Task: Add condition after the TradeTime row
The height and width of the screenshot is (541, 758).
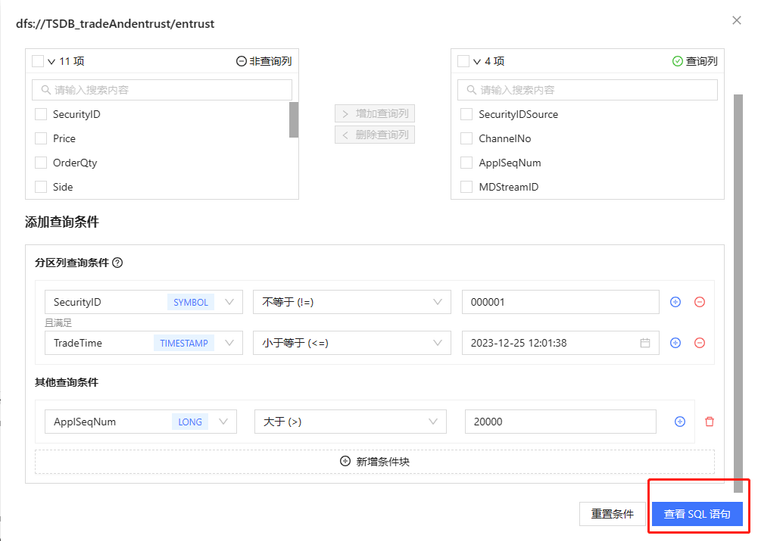Action: point(675,343)
